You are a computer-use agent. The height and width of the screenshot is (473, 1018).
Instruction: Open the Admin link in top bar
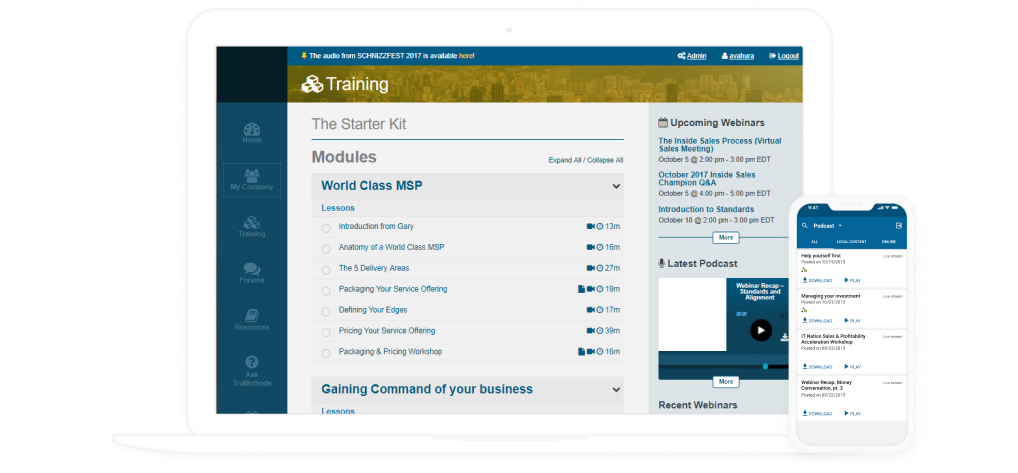[692, 56]
